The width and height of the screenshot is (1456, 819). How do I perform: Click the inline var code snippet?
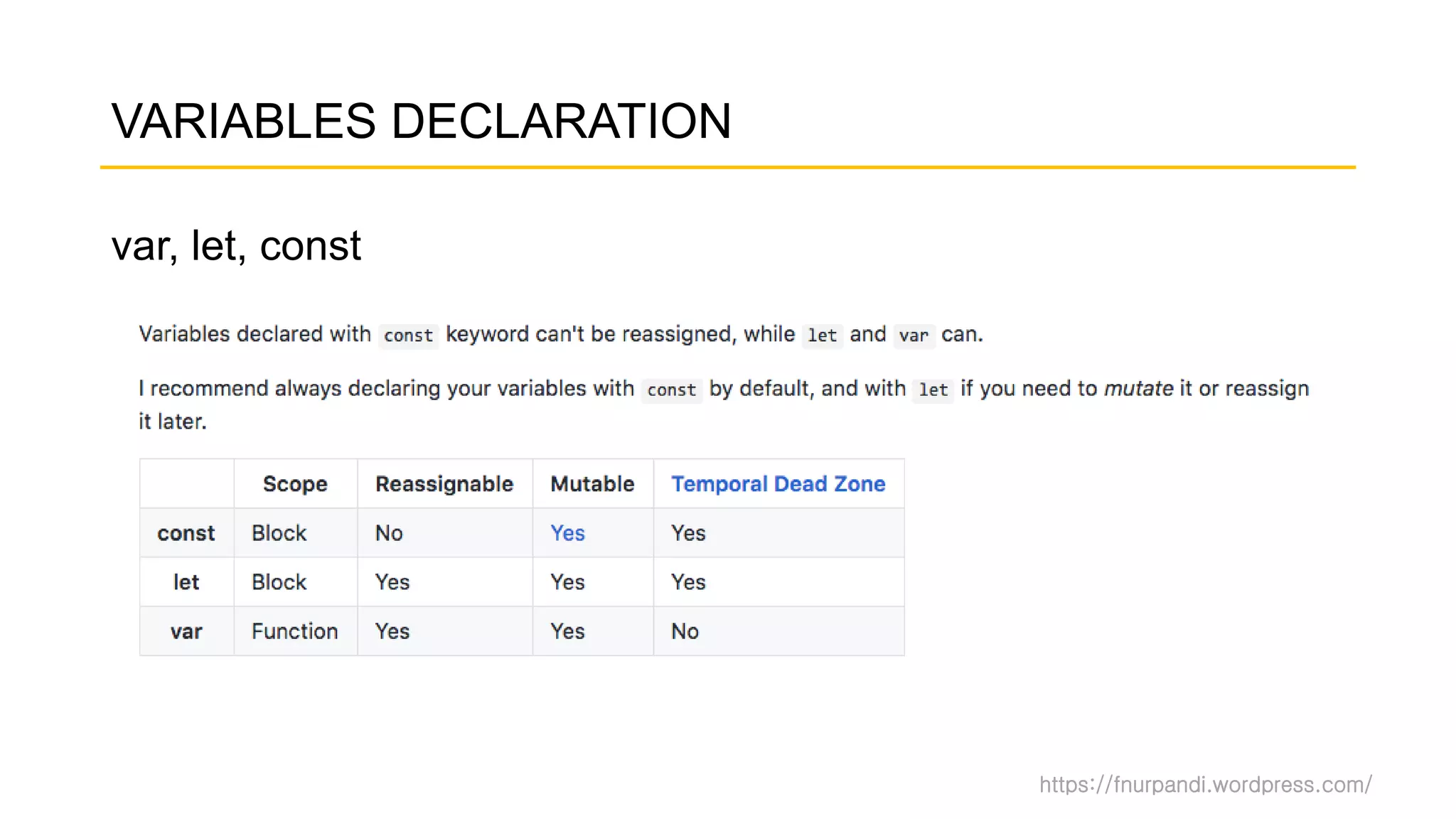914,336
